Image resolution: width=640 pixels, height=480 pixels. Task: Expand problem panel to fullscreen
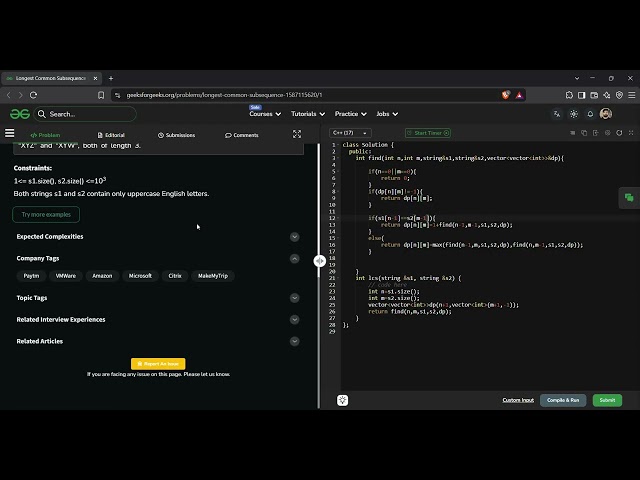pyautogui.click(x=297, y=134)
